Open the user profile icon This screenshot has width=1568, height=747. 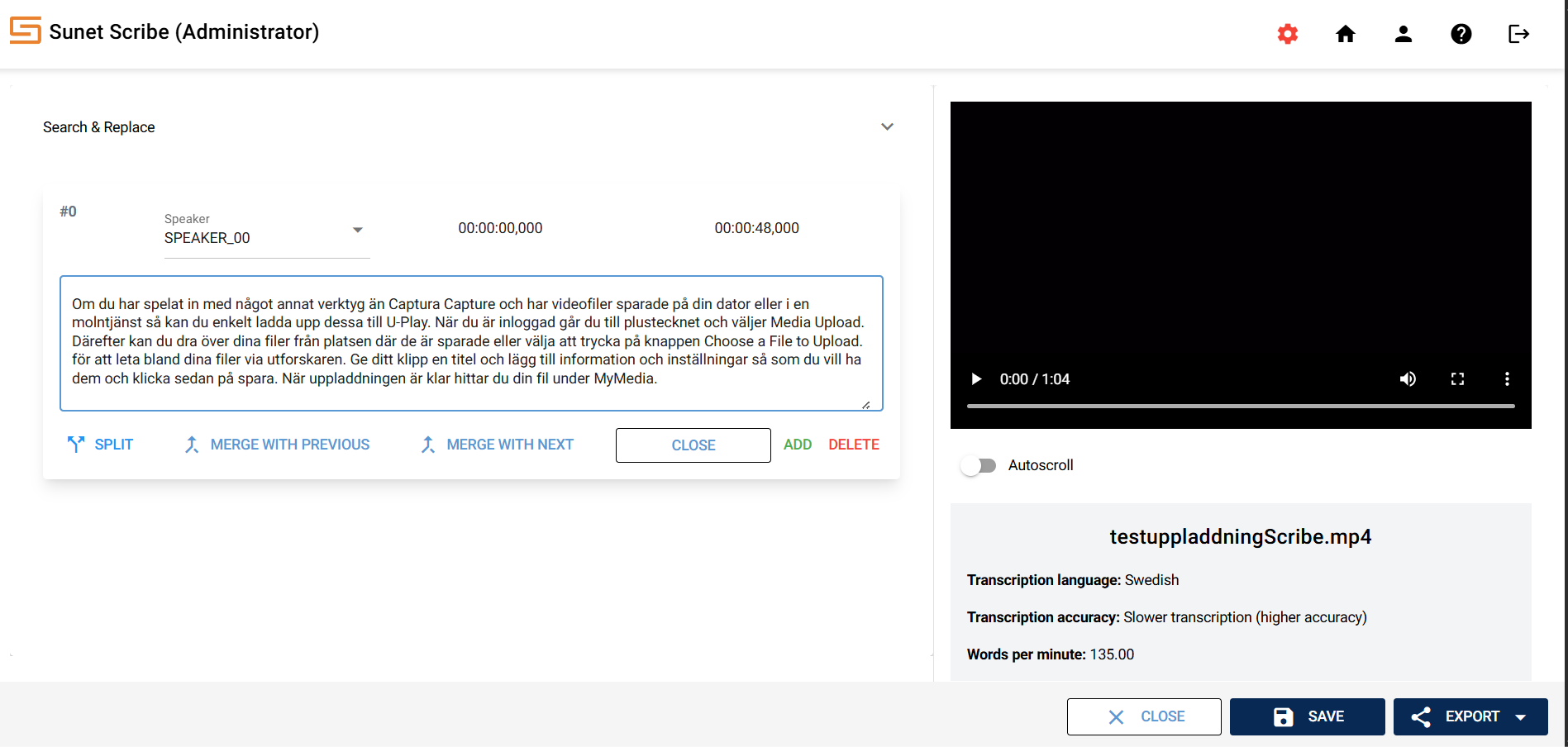(x=1403, y=34)
